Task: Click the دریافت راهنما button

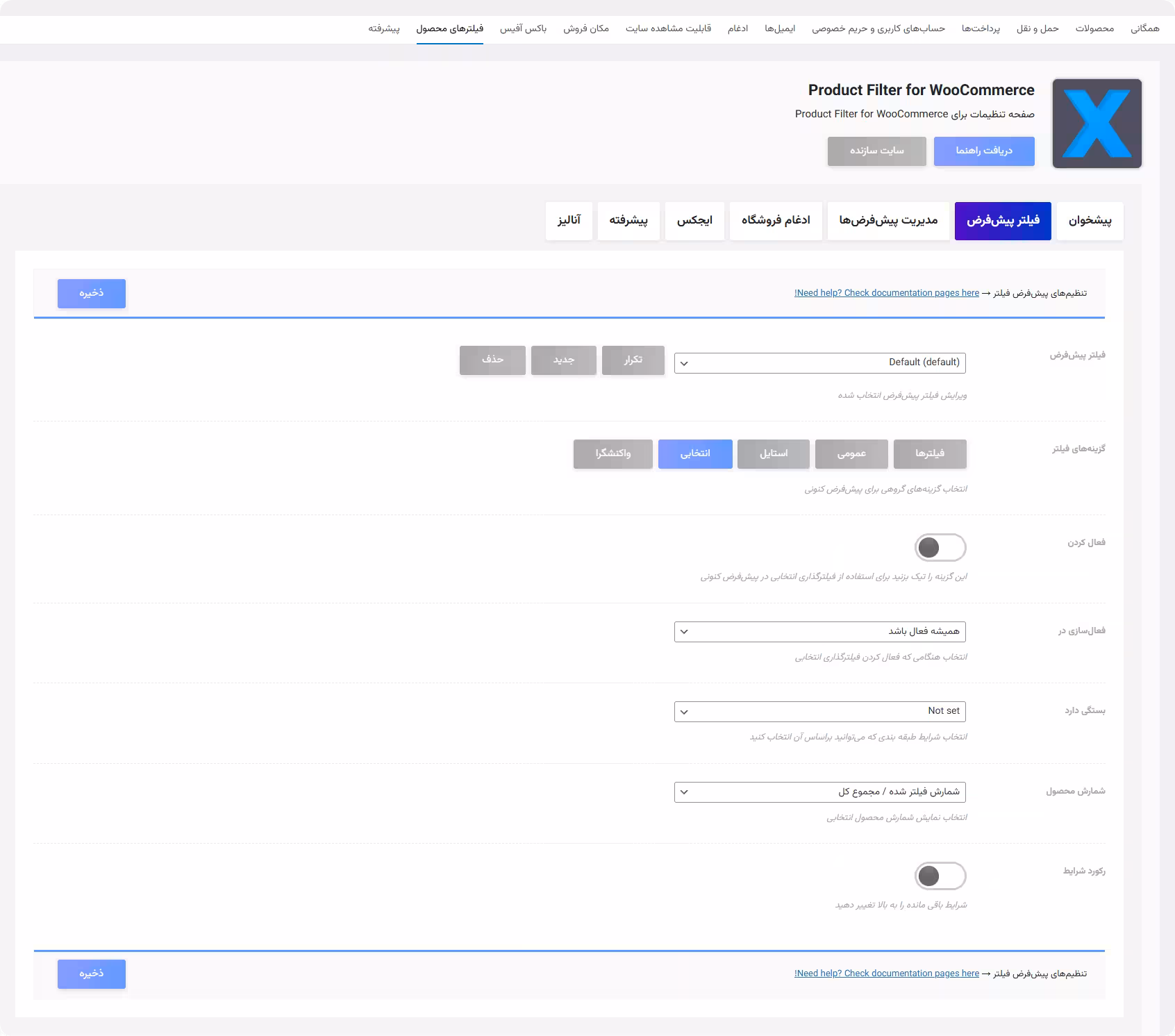Action: [984, 151]
